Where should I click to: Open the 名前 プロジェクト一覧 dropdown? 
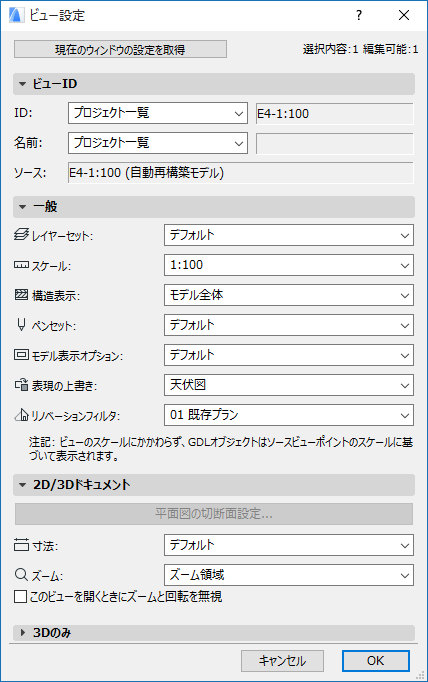[158, 143]
